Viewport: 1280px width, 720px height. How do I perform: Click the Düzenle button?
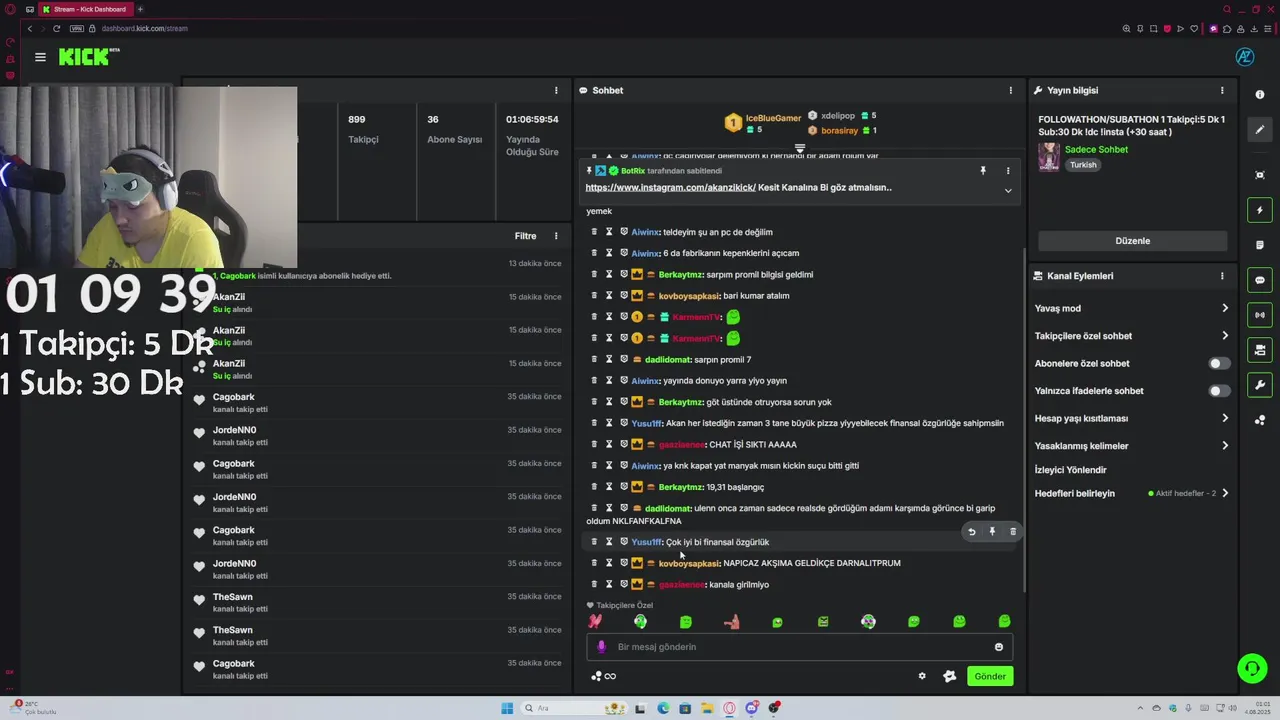click(x=1132, y=241)
